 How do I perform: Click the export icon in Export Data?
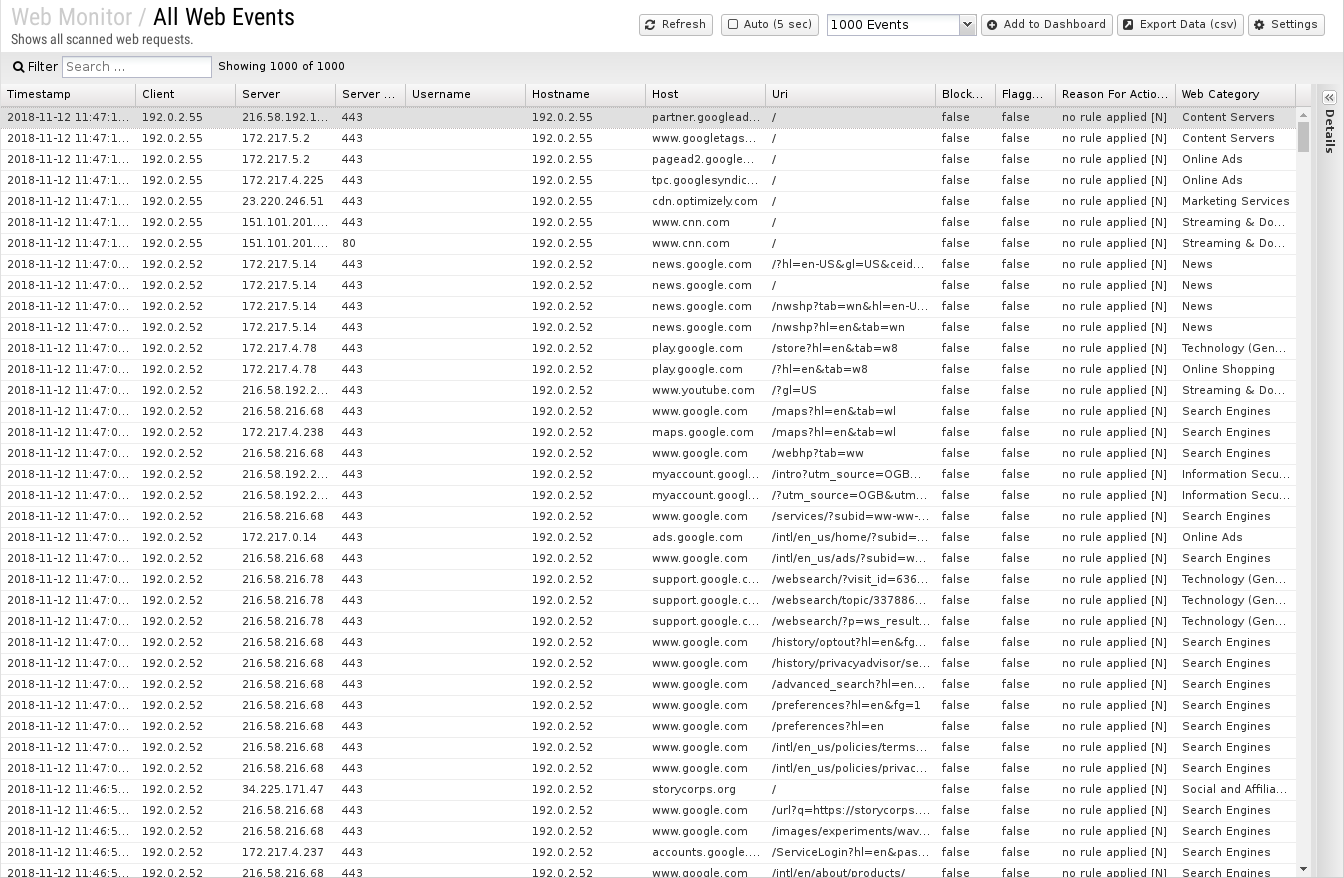[x=1128, y=25]
